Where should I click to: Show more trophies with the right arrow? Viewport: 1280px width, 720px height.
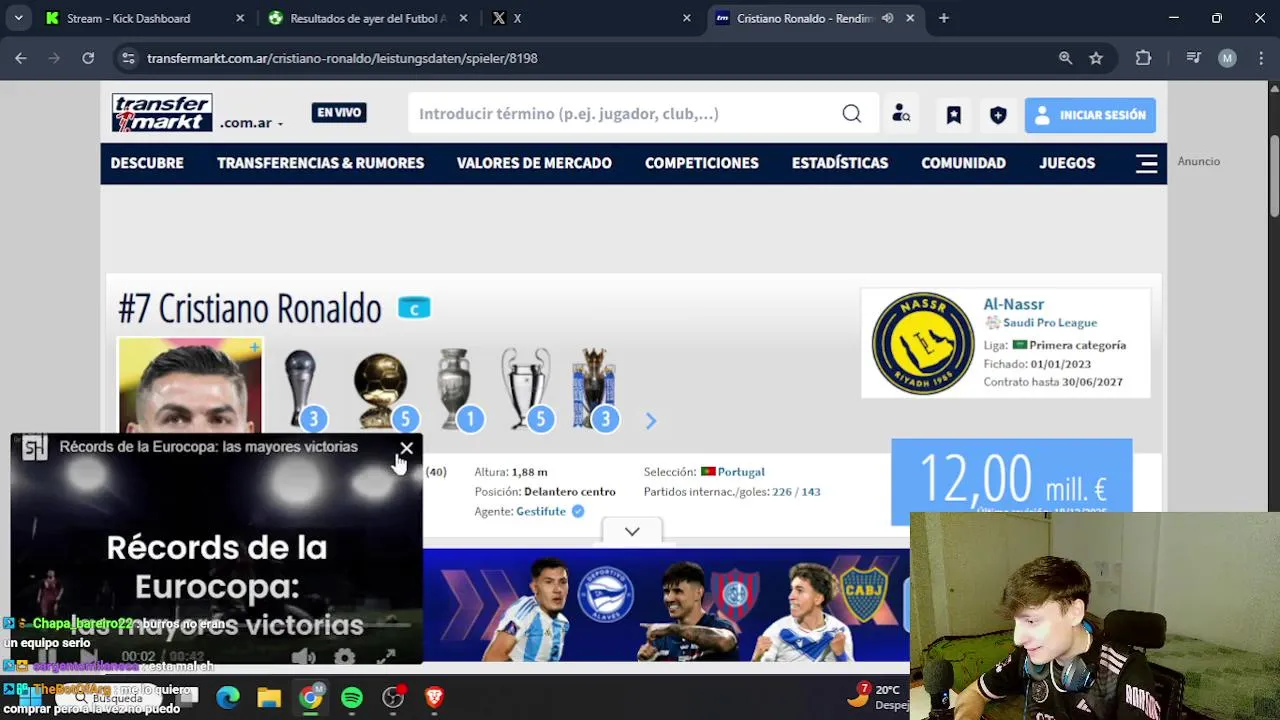click(x=651, y=421)
